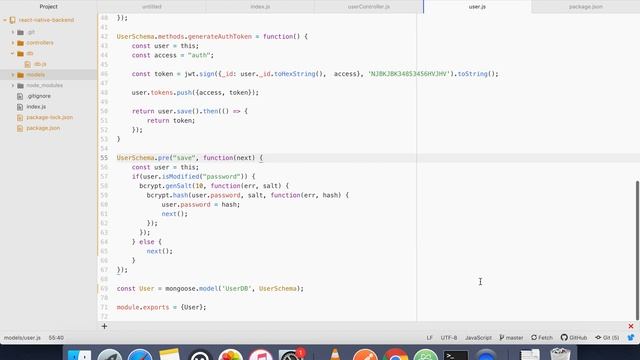
Task: Collapse the react-native-backend root folder
Action: click(x=5, y=20)
